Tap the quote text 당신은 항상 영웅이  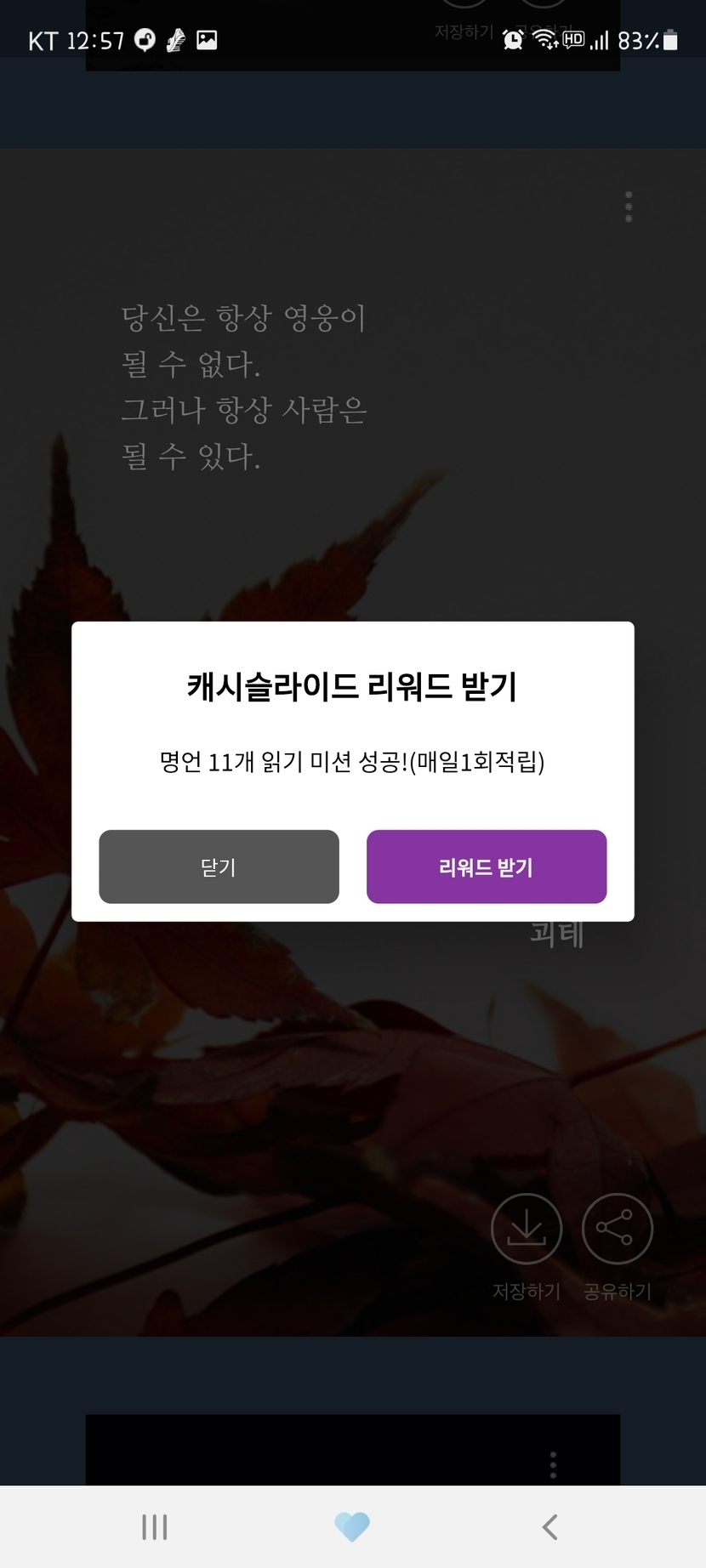click(243, 318)
